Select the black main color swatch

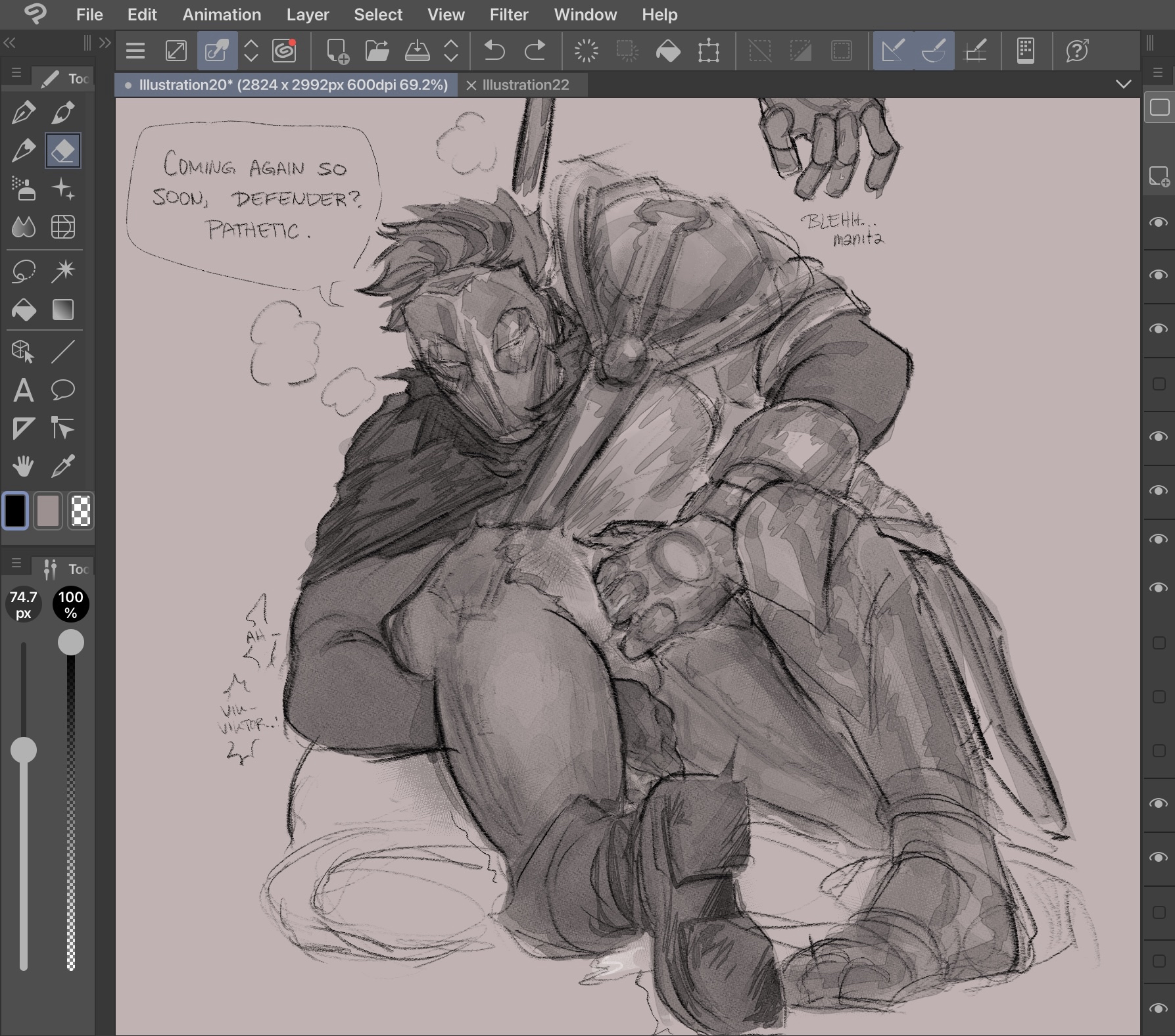coord(16,511)
